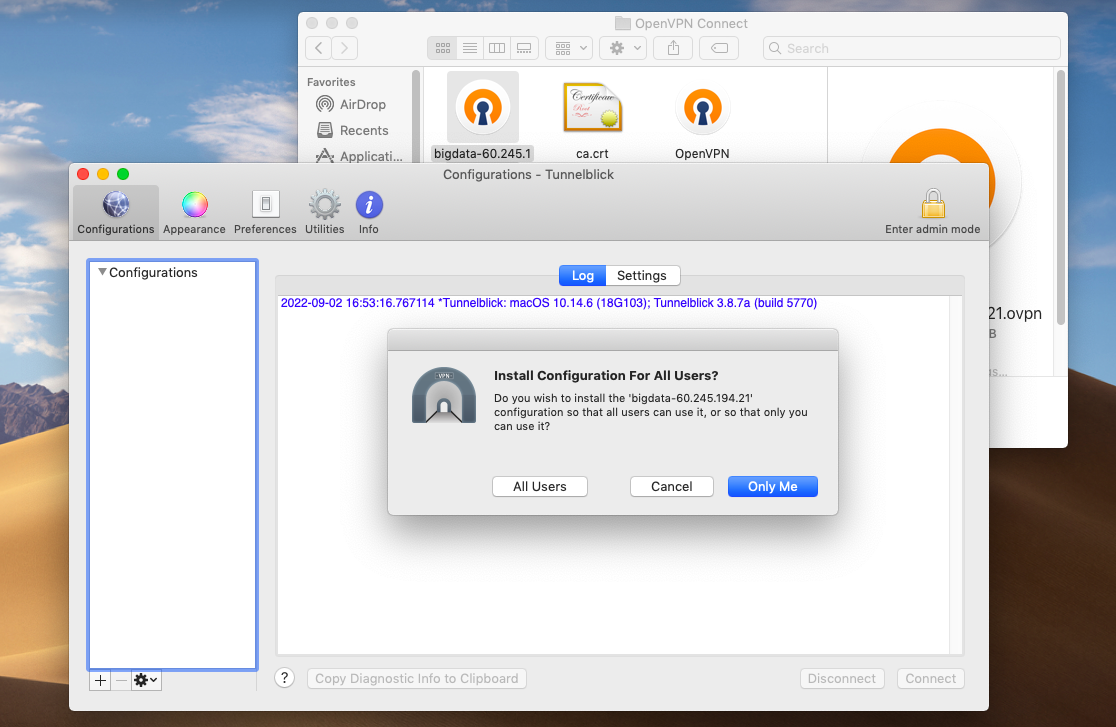Click the Tunnelblick tunnel icon in the dialog
Screen dimensions: 1116x727
pyautogui.click(x=443, y=396)
